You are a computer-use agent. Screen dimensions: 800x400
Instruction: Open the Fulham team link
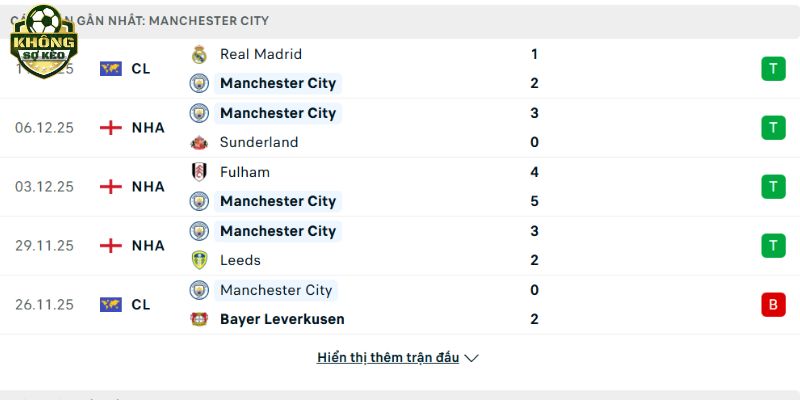coord(245,172)
